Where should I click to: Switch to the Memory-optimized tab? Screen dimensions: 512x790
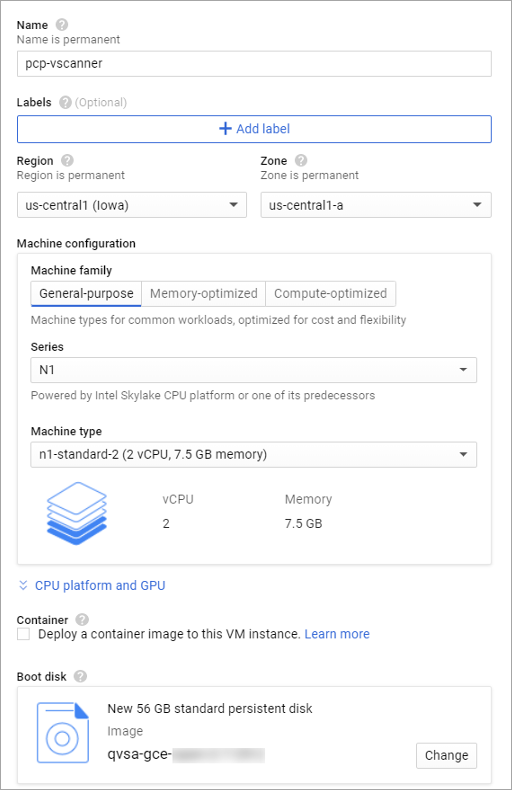(204, 294)
